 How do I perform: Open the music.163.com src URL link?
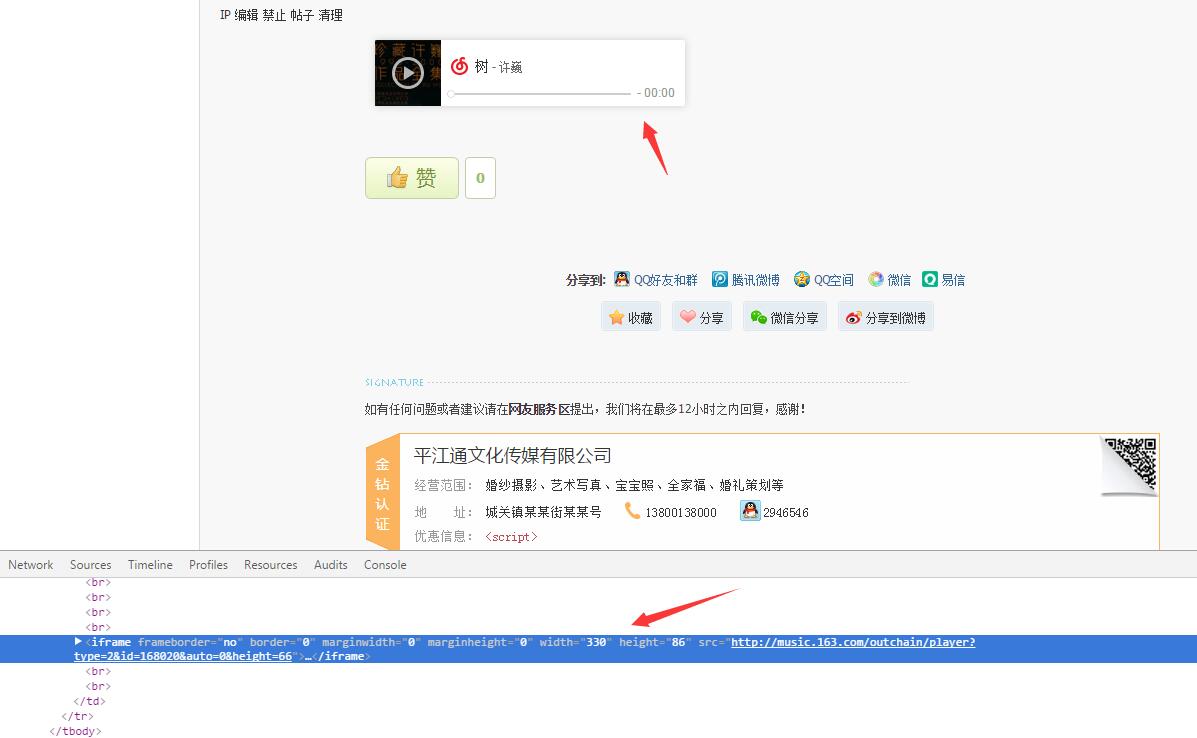coord(853,643)
